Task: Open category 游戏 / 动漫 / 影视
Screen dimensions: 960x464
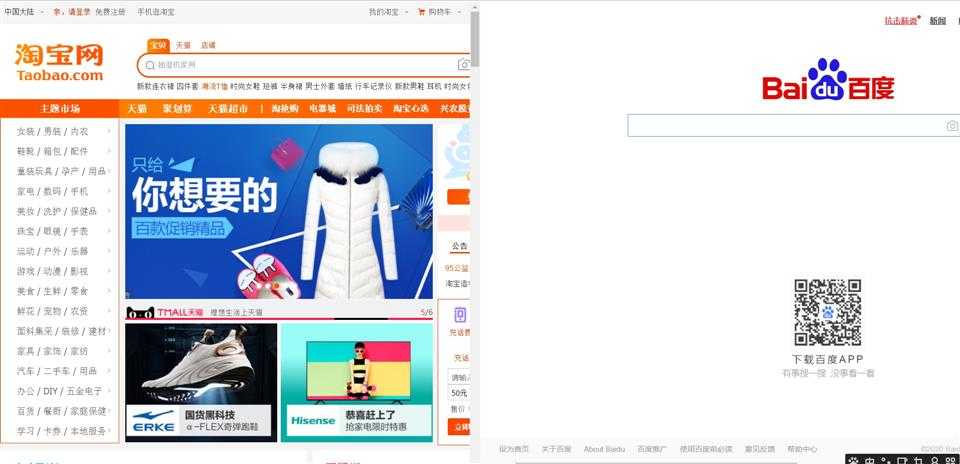Action: click(x=53, y=271)
